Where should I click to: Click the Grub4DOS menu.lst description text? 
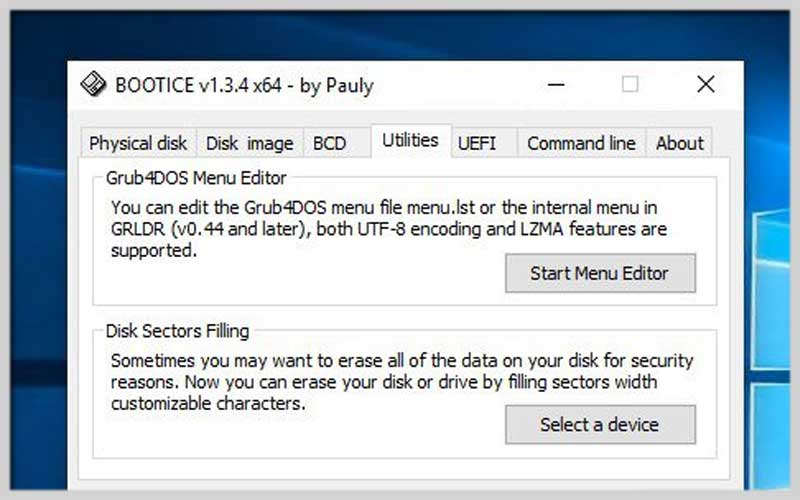(389, 229)
